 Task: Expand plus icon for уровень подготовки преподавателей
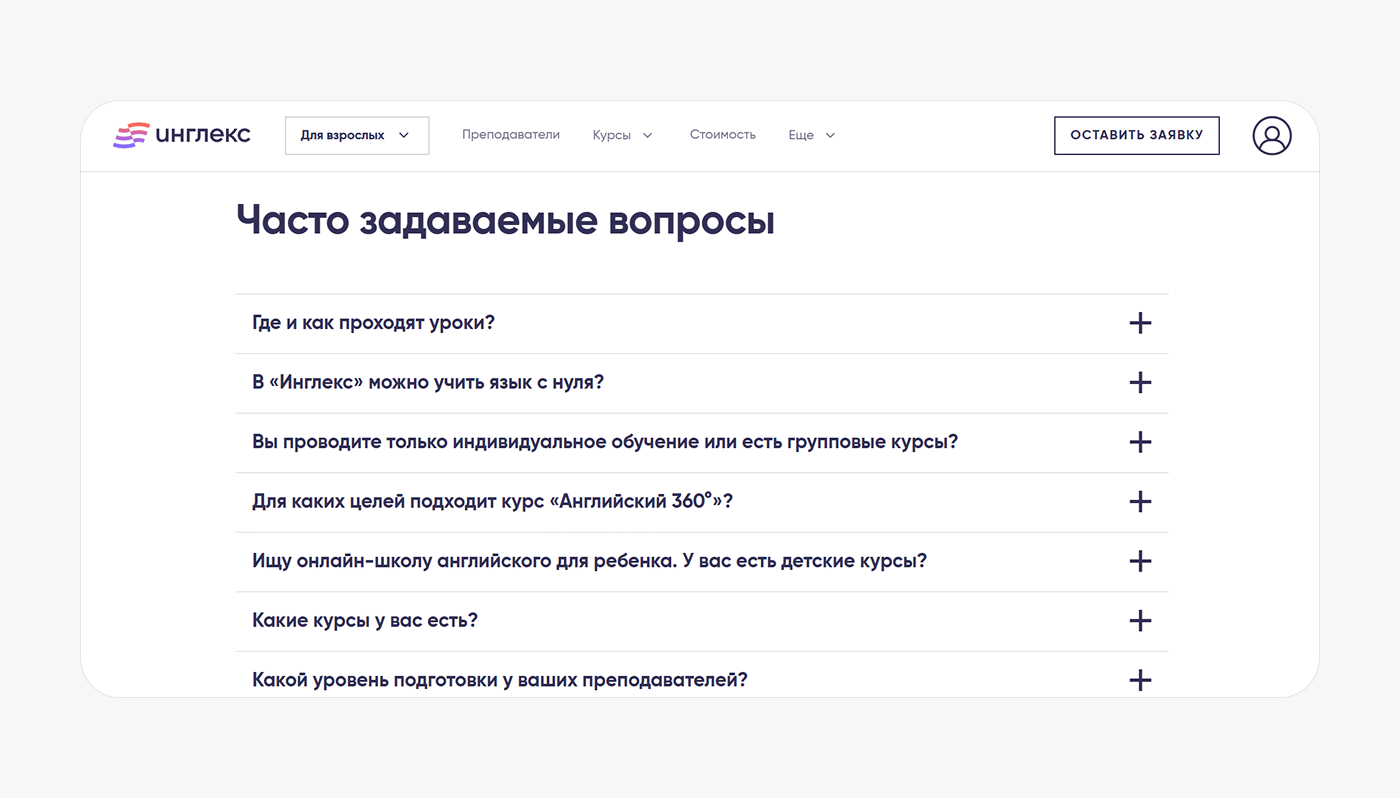(1140, 680)
